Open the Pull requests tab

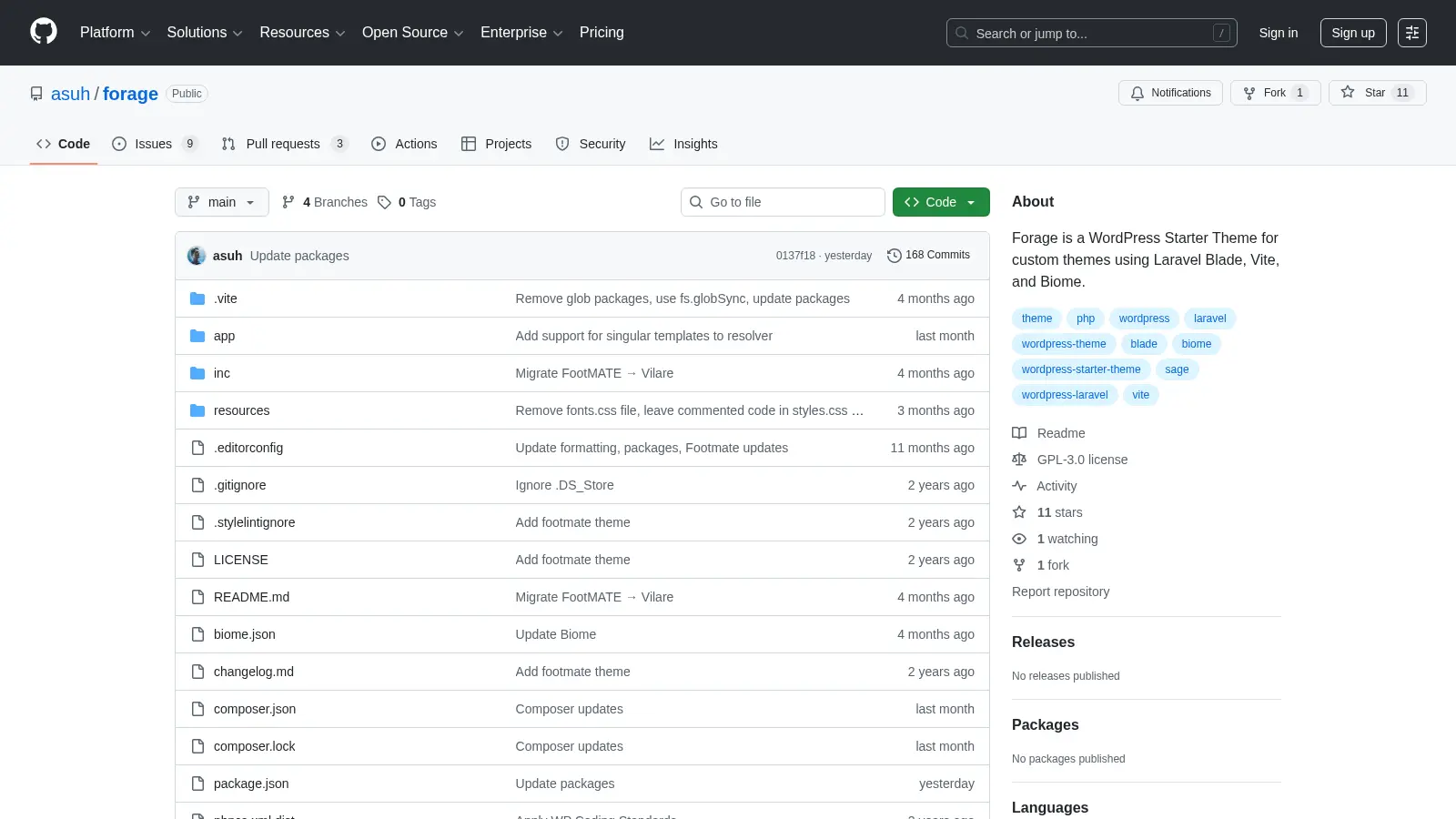pos(285,144)
